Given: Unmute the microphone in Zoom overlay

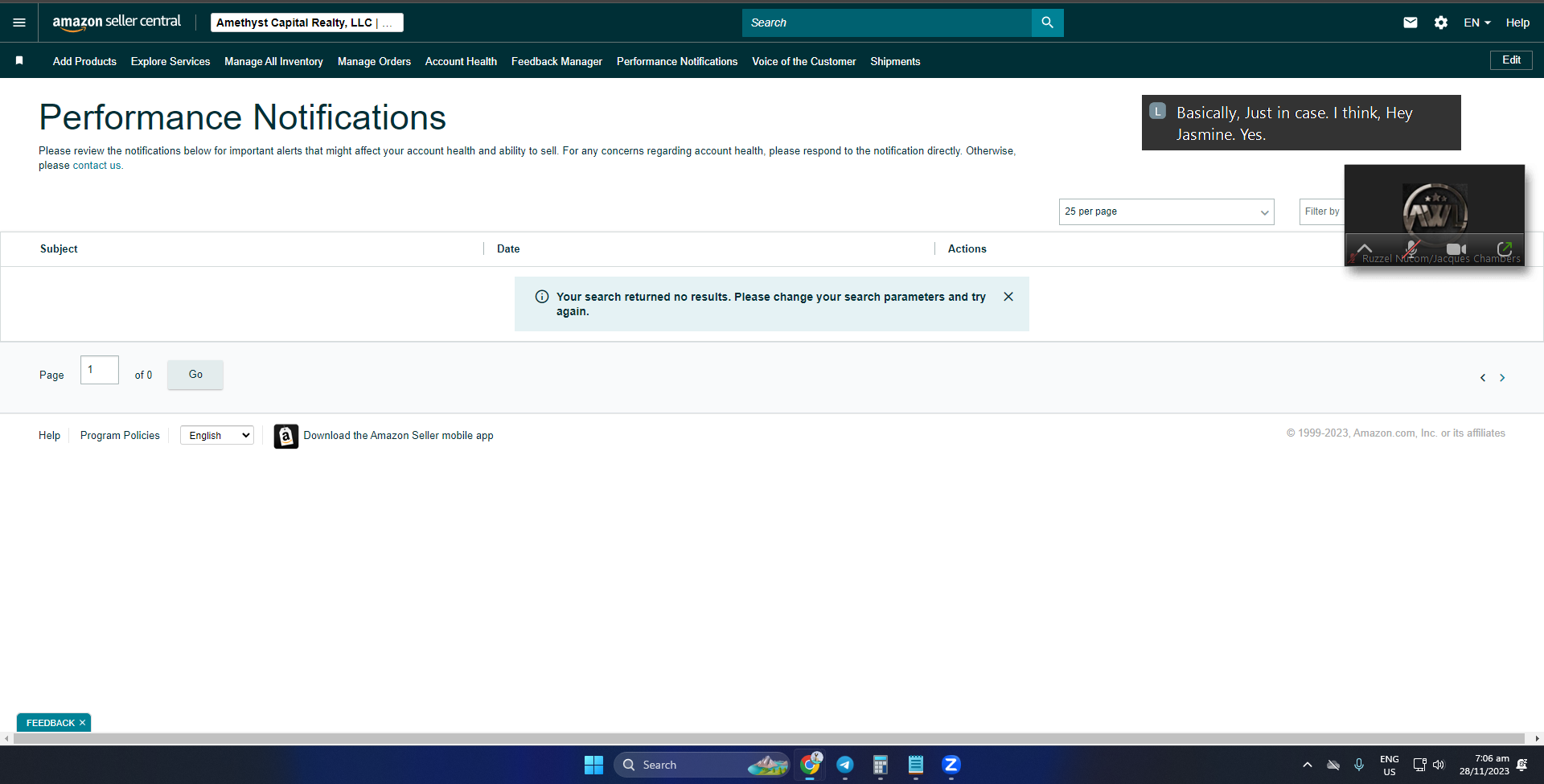Looking at the screenshot, I should pyautogui.click(x=1411, y=248).
